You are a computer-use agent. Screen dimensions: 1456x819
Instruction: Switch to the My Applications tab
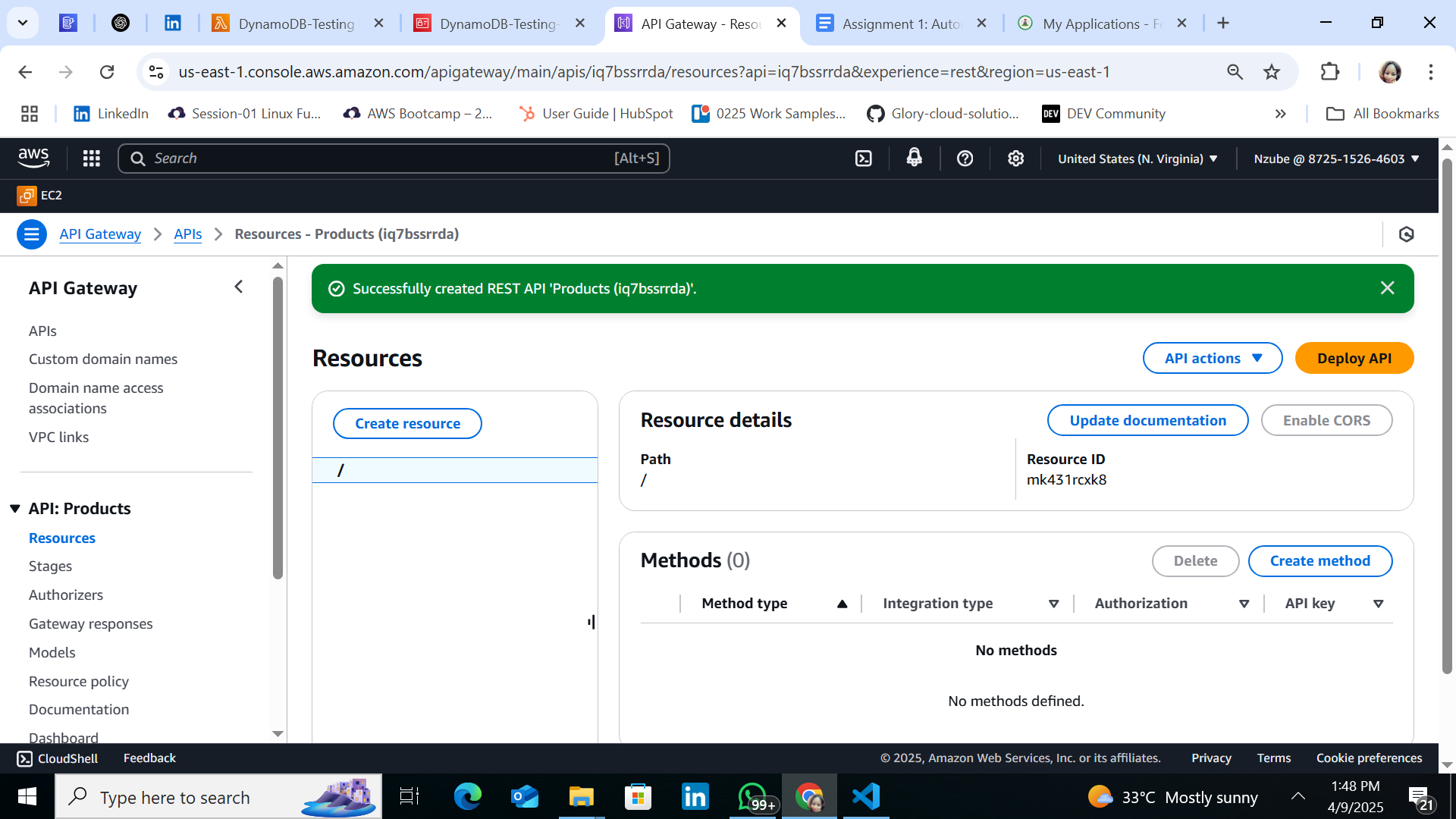[1101, 24]
